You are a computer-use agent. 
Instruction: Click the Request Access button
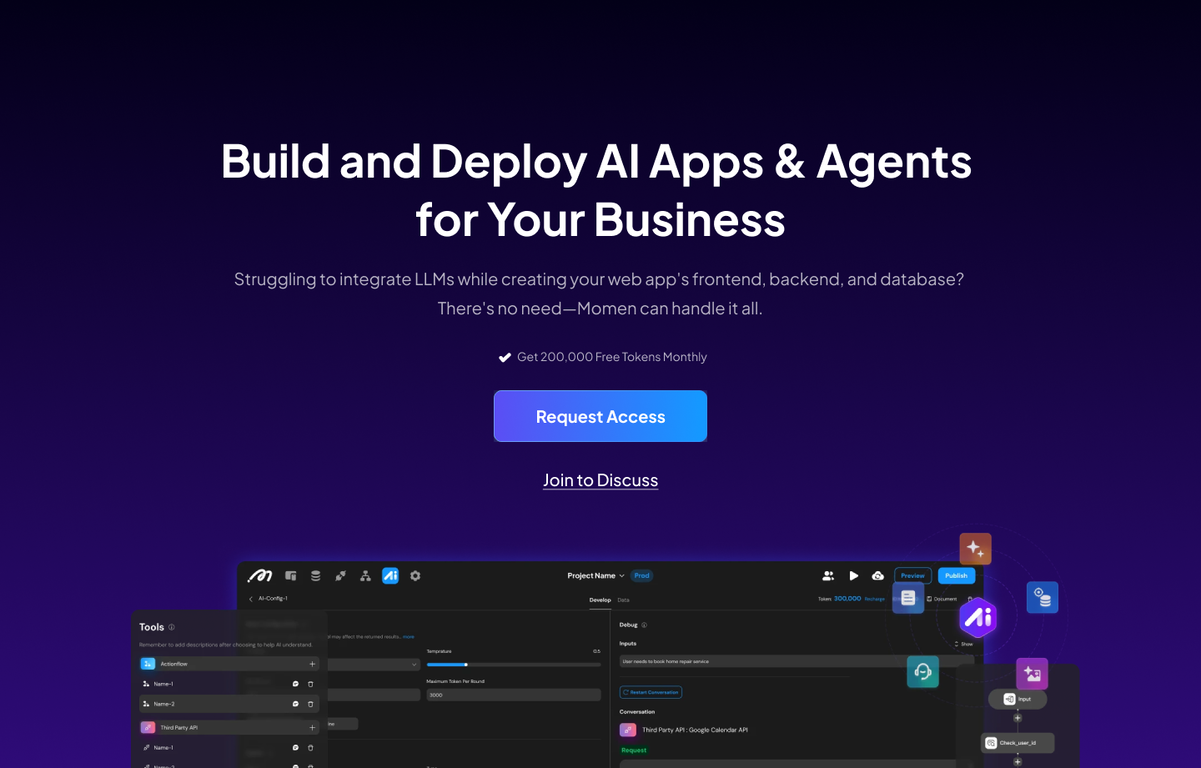[x=600, y=416]
